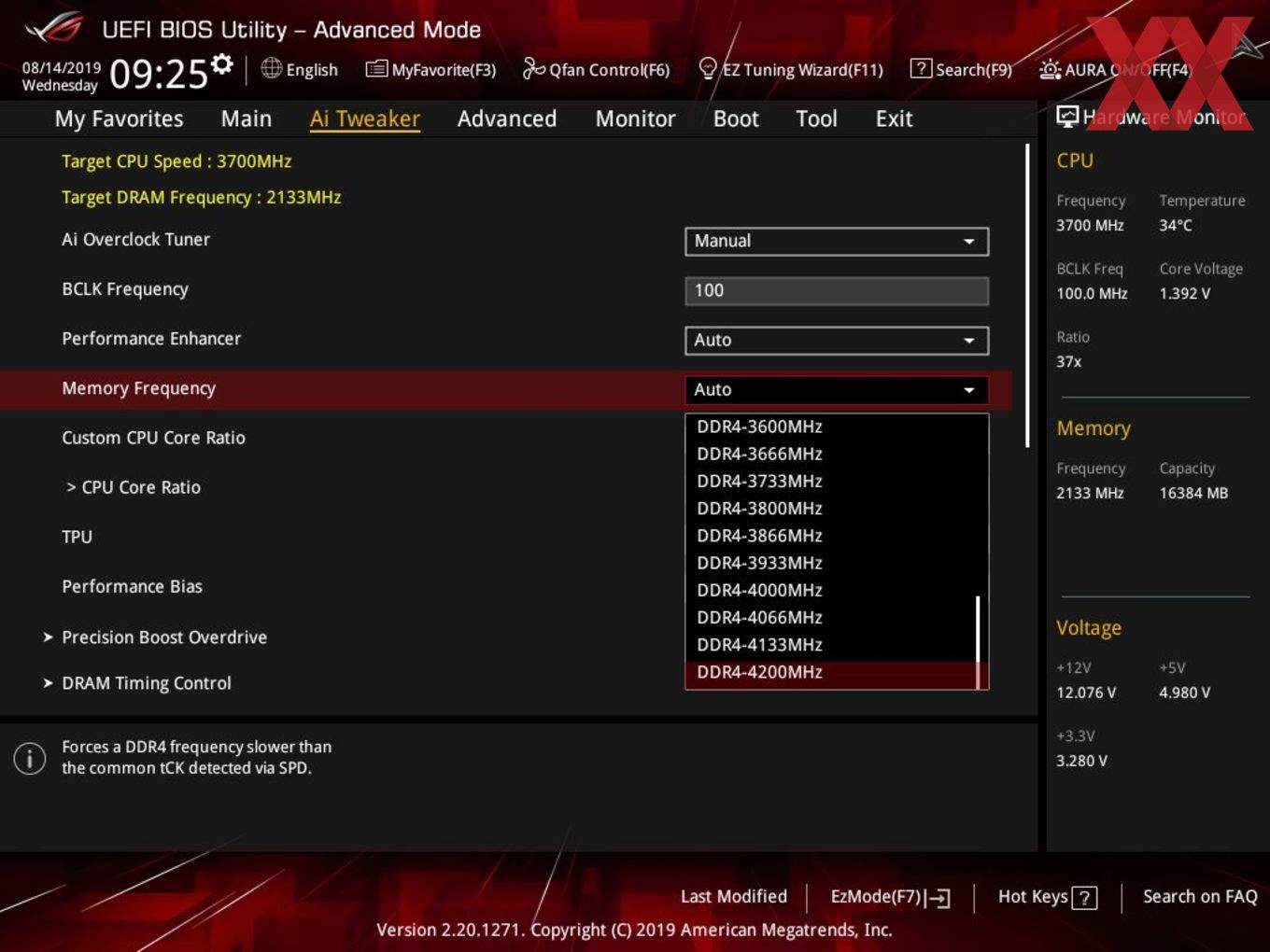
Task: Select DDR4-4133MHz option
Action: 836,645
